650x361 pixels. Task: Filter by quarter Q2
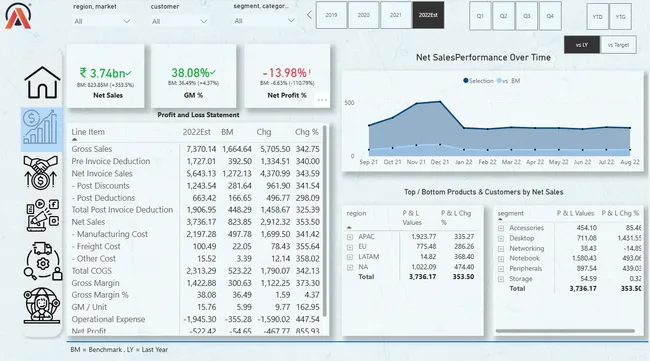[x=503, y=16]
